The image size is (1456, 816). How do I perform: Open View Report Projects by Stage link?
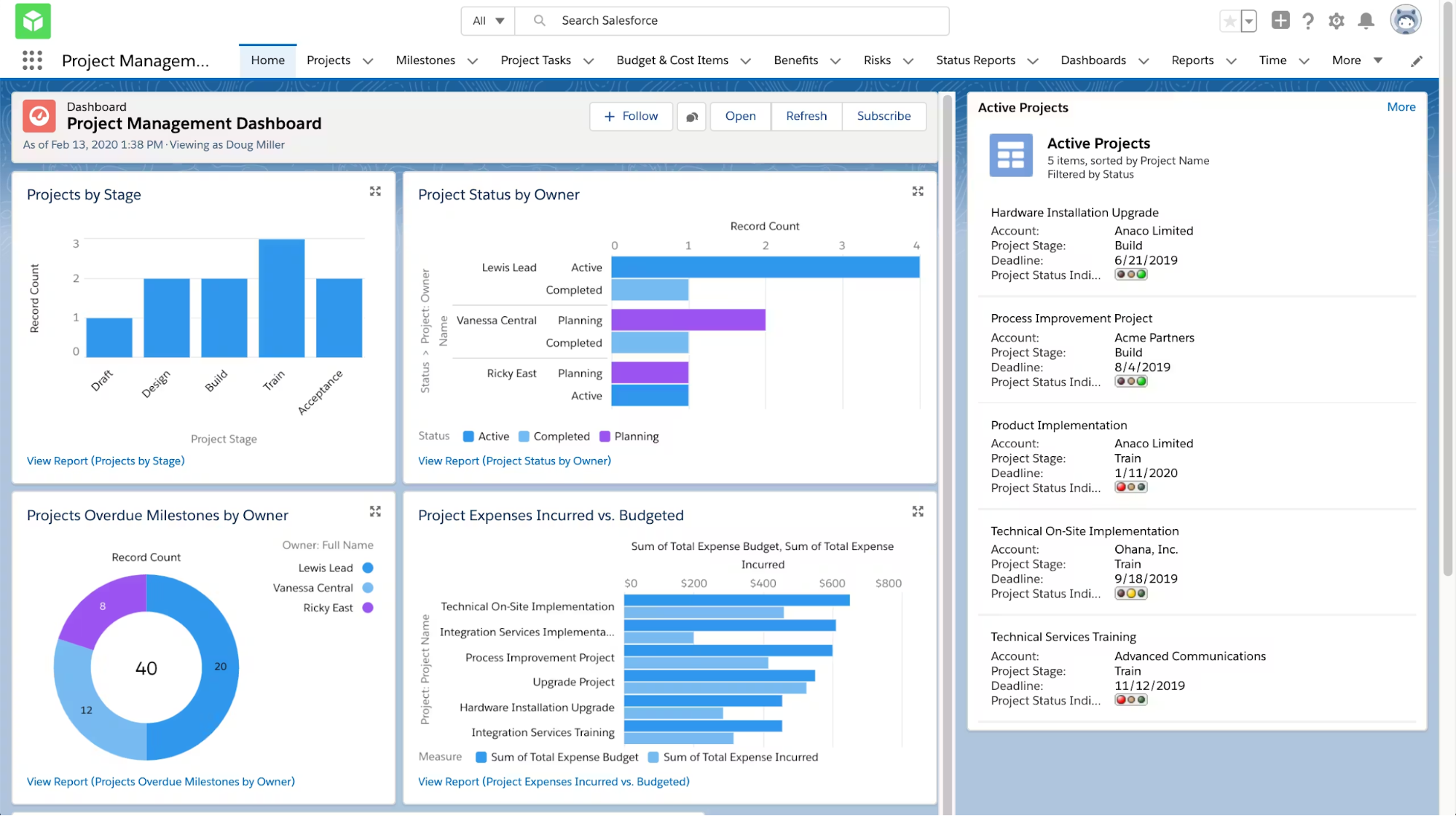(106, 461)
